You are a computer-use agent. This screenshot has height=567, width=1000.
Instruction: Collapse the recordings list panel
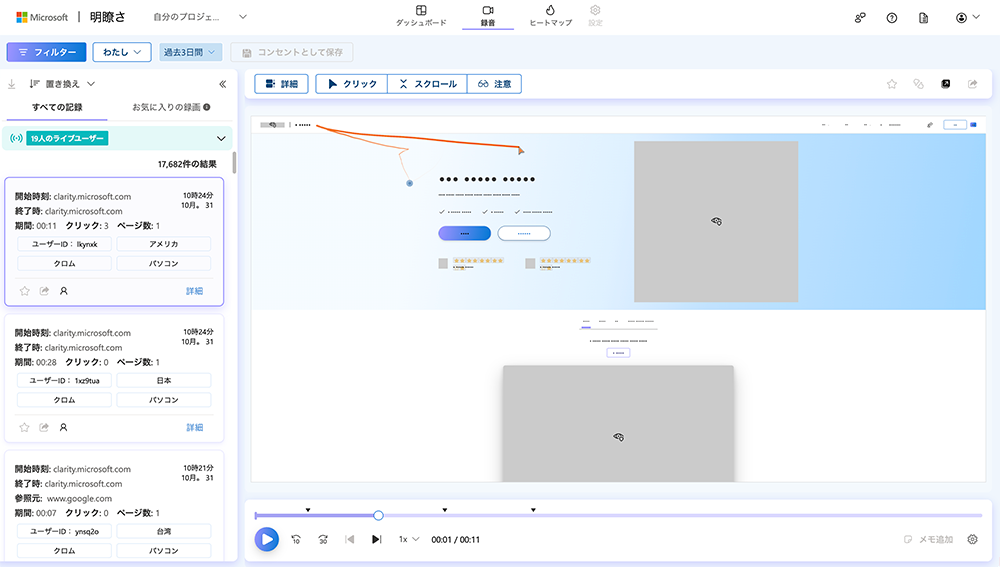click(222, 84)
